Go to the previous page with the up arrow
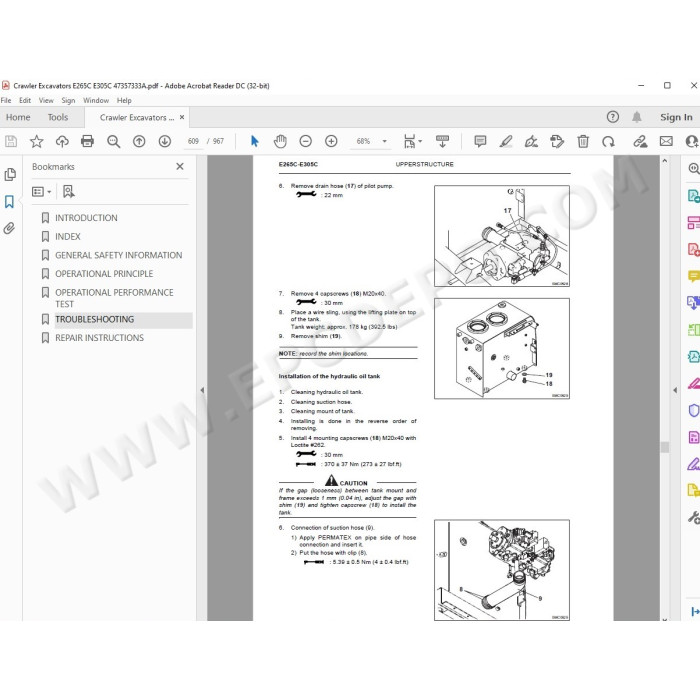This screenshot has width=700, height=700. (139, 142)
